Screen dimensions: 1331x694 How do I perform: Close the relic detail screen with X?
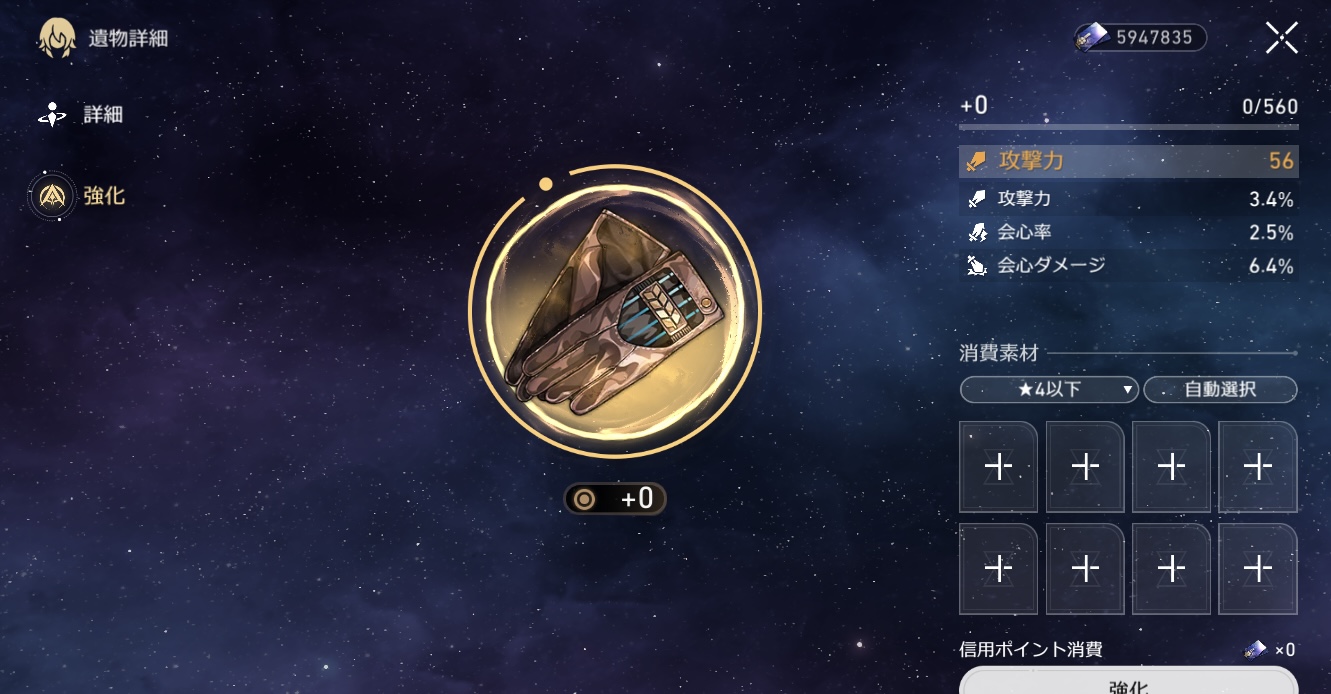[1281, 38]
